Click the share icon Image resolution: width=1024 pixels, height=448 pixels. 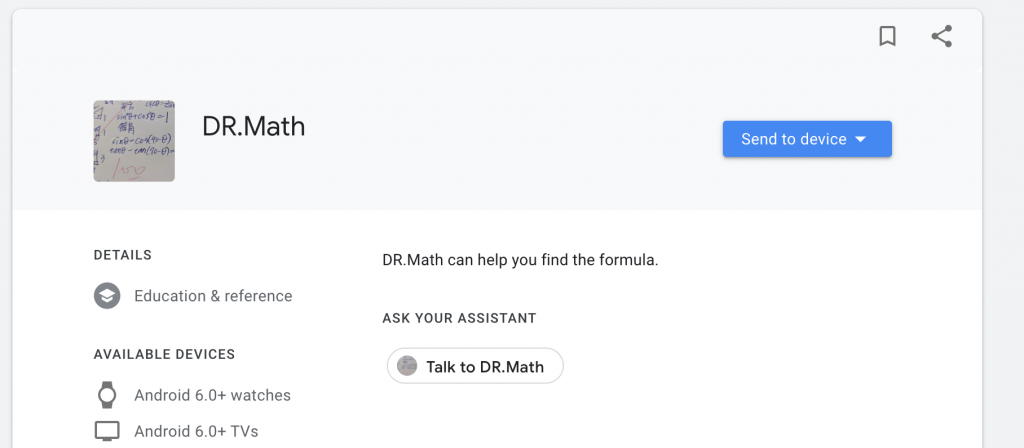coord(941,37)
